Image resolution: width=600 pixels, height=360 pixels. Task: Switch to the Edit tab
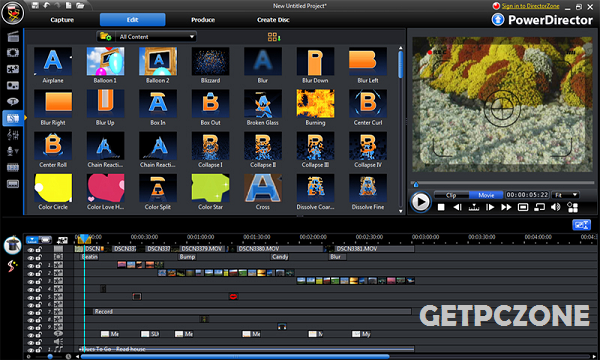(132, 20)
